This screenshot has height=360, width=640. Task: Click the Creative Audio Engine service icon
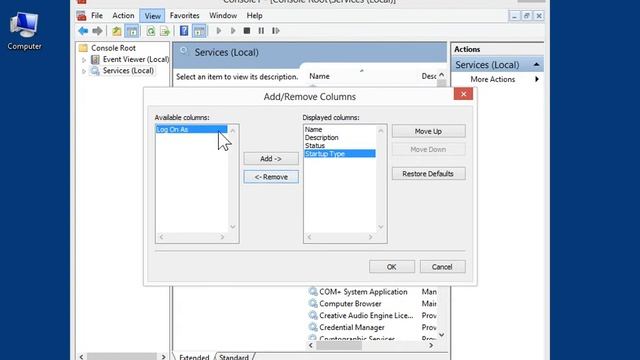tap(313, 315)
